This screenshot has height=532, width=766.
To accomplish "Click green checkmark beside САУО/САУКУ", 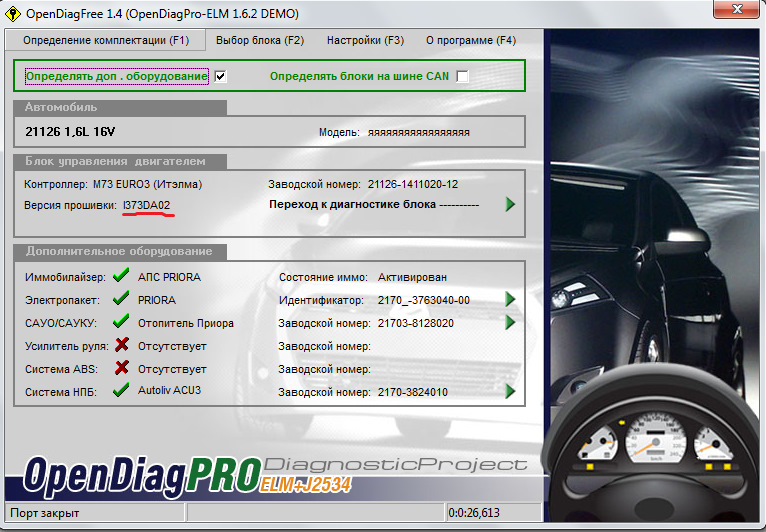I will (x=121, y=321).
